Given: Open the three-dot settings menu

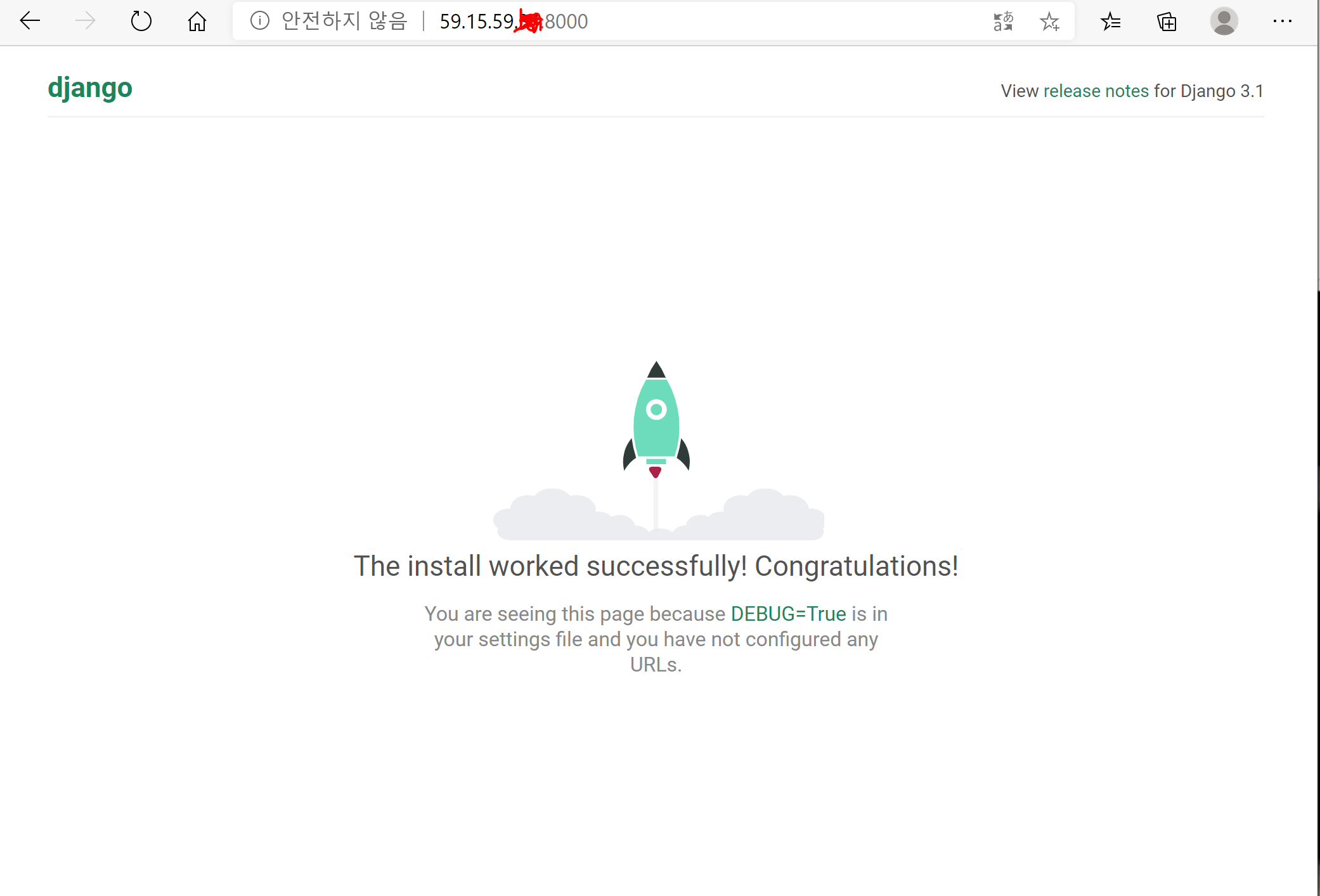Looking at the screenshot, I should tap(1282, 22).
